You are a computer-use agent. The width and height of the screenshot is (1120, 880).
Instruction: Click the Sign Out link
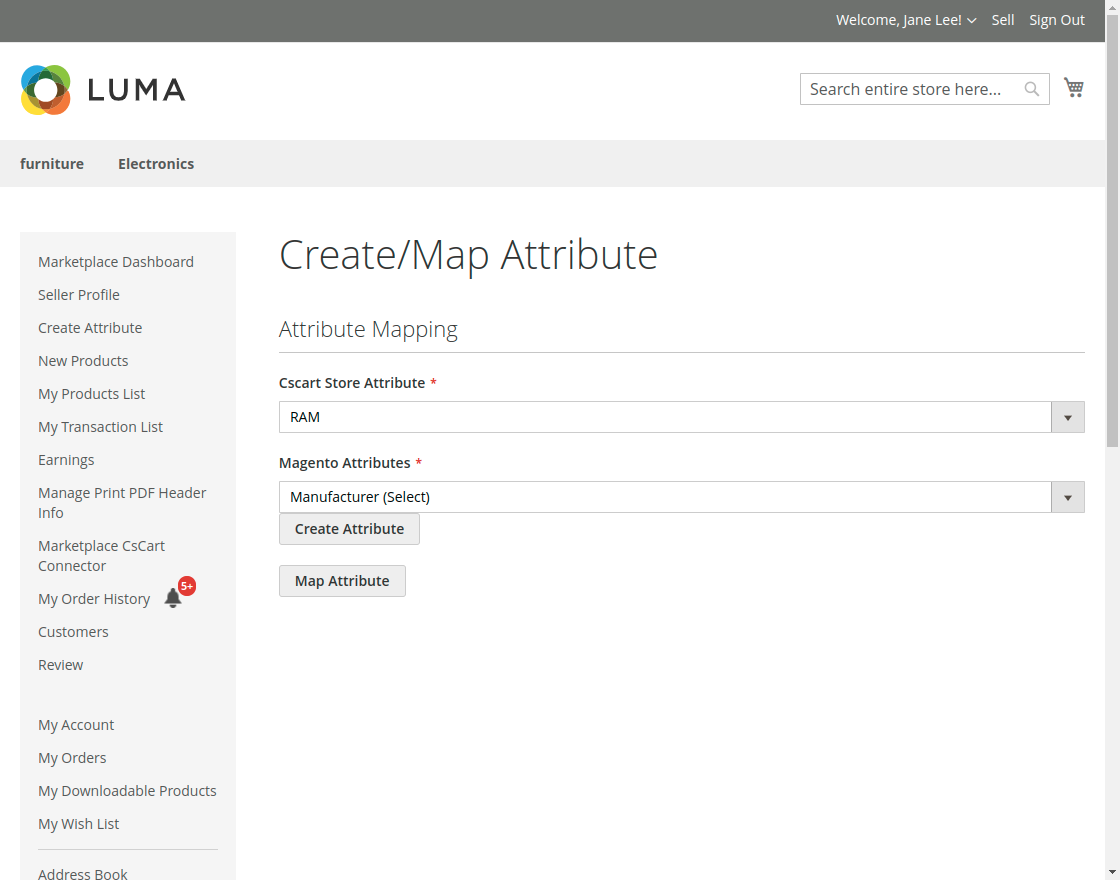pos(1057,20)
